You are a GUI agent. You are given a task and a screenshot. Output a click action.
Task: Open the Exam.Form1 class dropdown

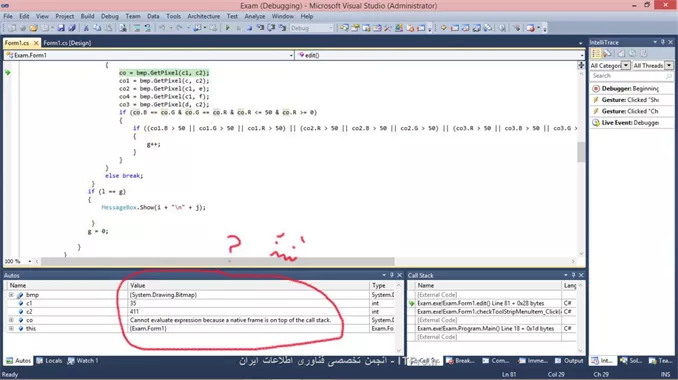(x=291, y=55)
